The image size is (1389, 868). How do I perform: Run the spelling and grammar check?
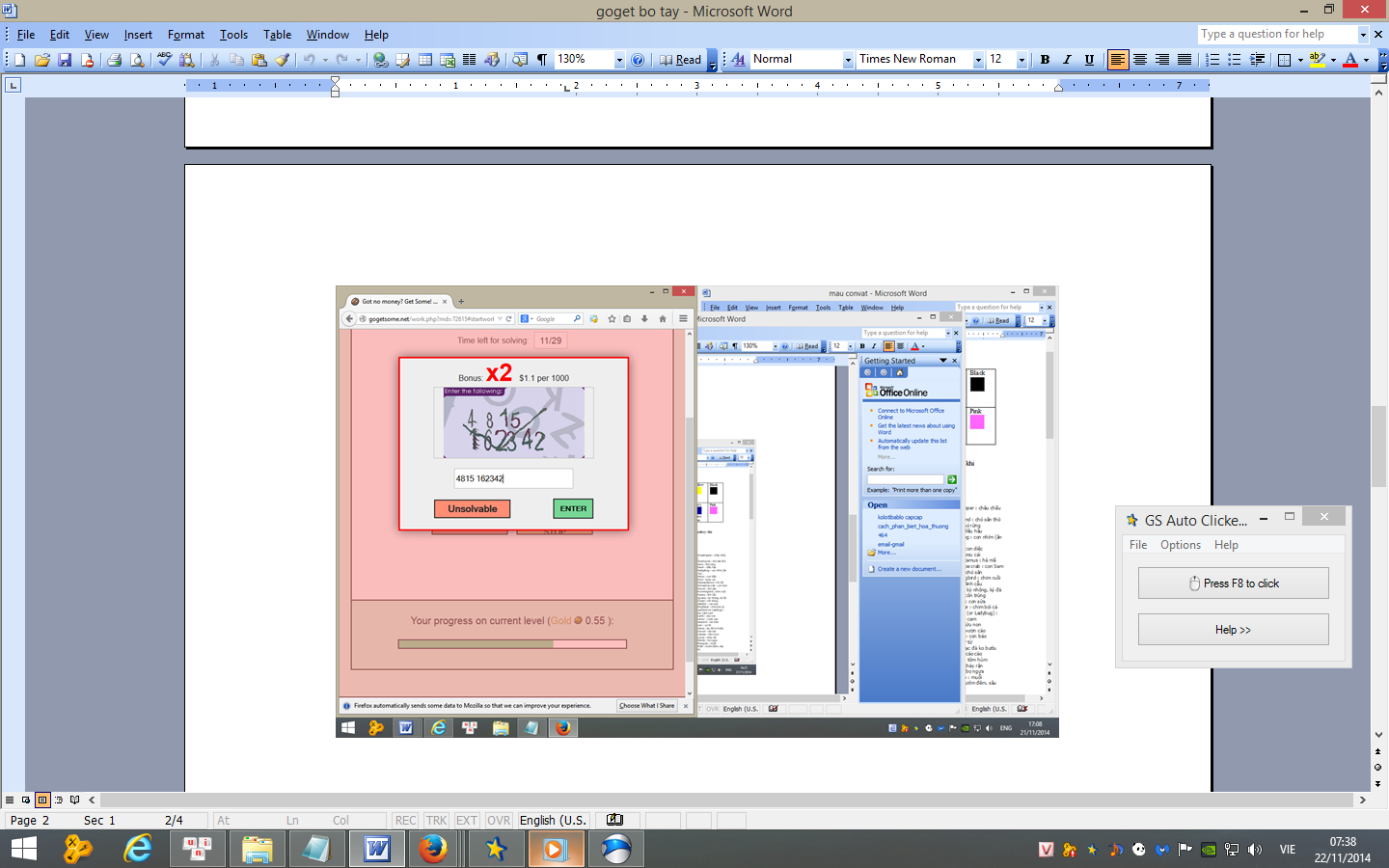[x=164, y=60]
